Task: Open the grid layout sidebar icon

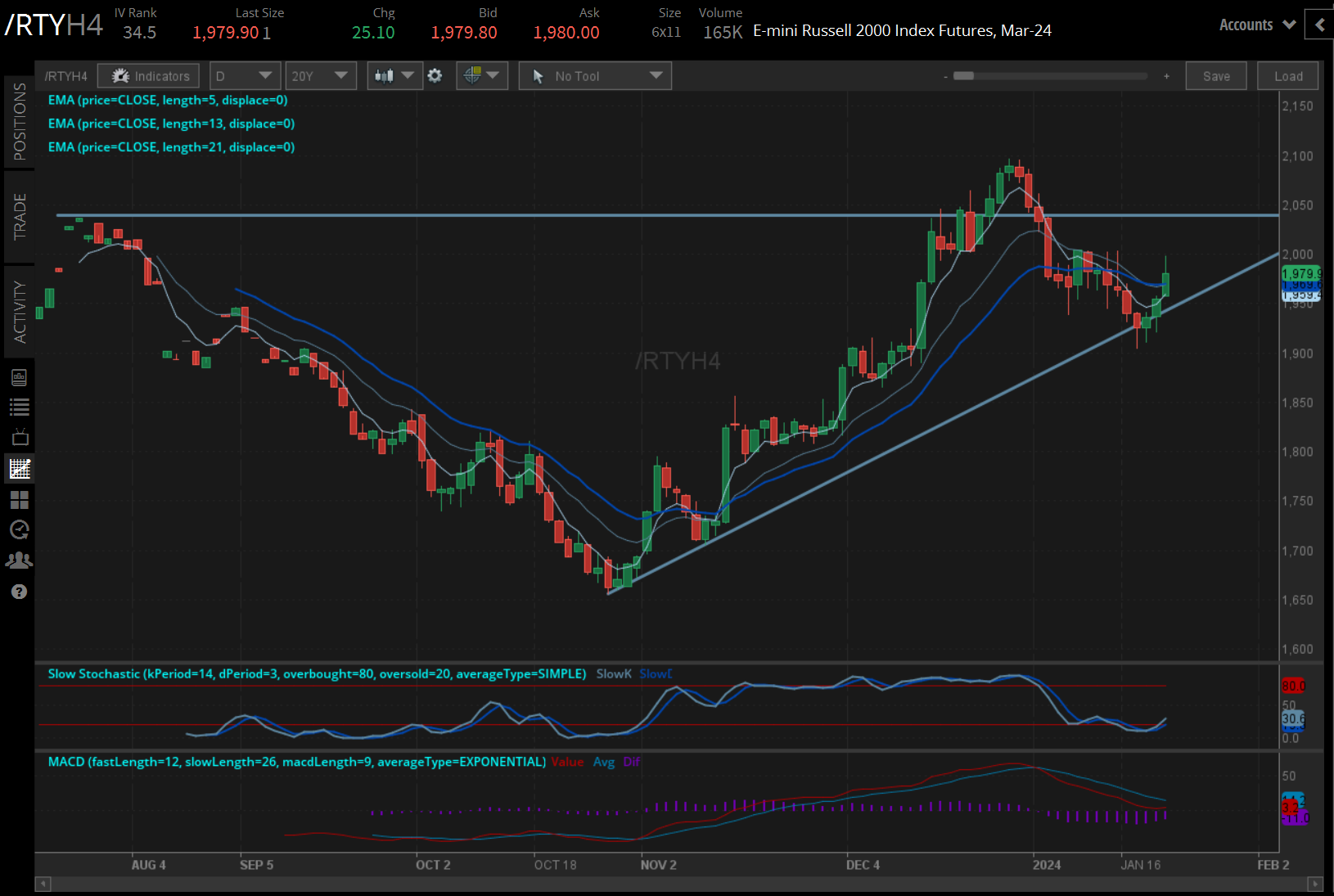Action: tap(20, 499)
